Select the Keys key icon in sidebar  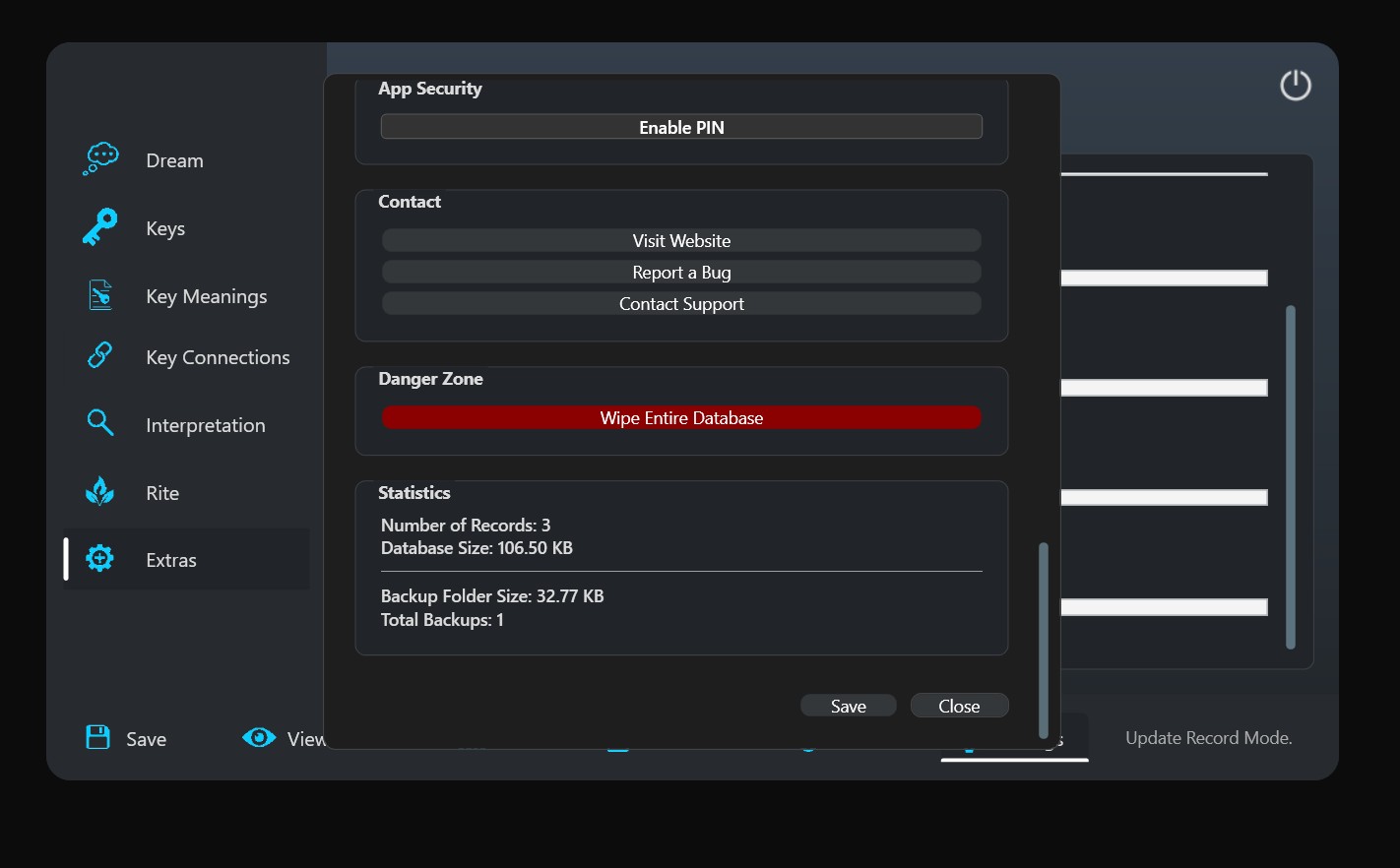coord(100,227)
